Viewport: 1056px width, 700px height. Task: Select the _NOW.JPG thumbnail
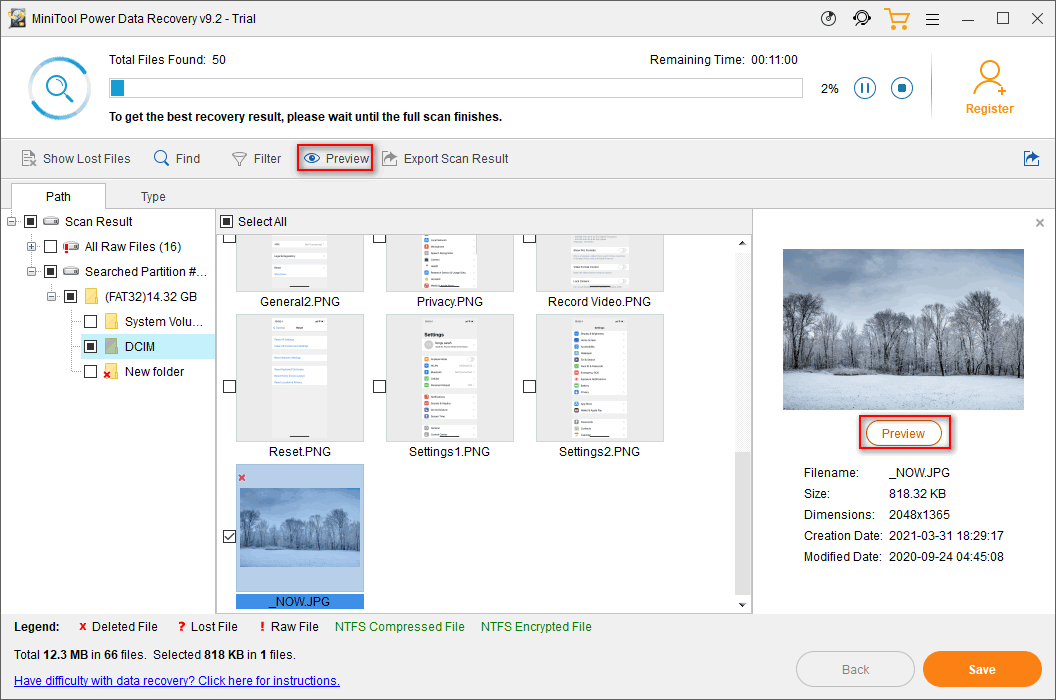300,528
